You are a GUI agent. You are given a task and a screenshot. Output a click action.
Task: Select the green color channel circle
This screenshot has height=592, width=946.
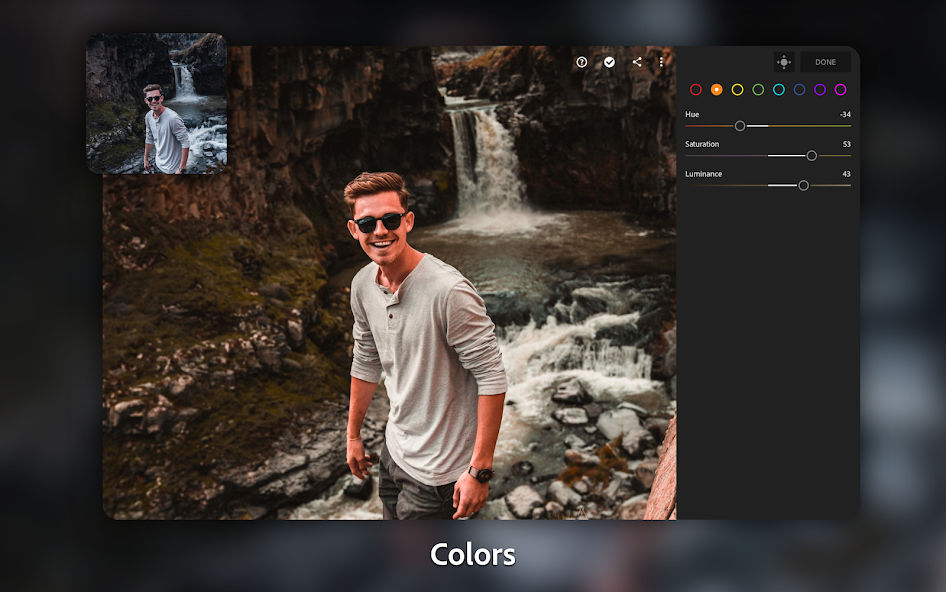758,90
